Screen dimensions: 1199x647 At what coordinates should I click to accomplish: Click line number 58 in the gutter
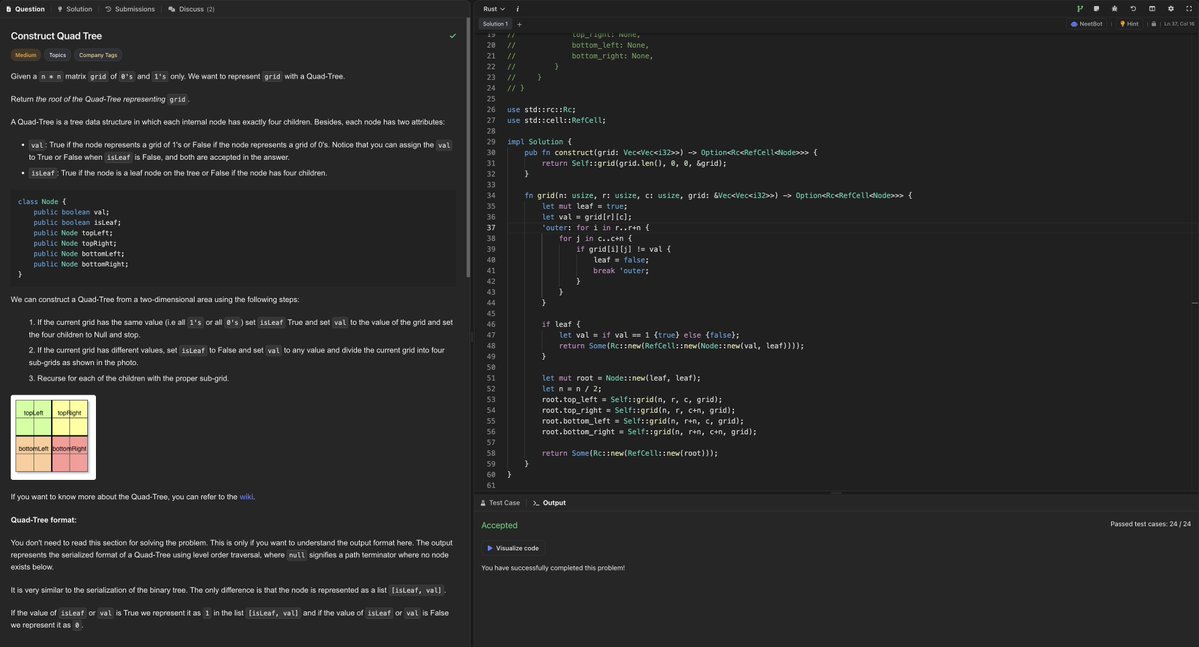coord(490,453)
